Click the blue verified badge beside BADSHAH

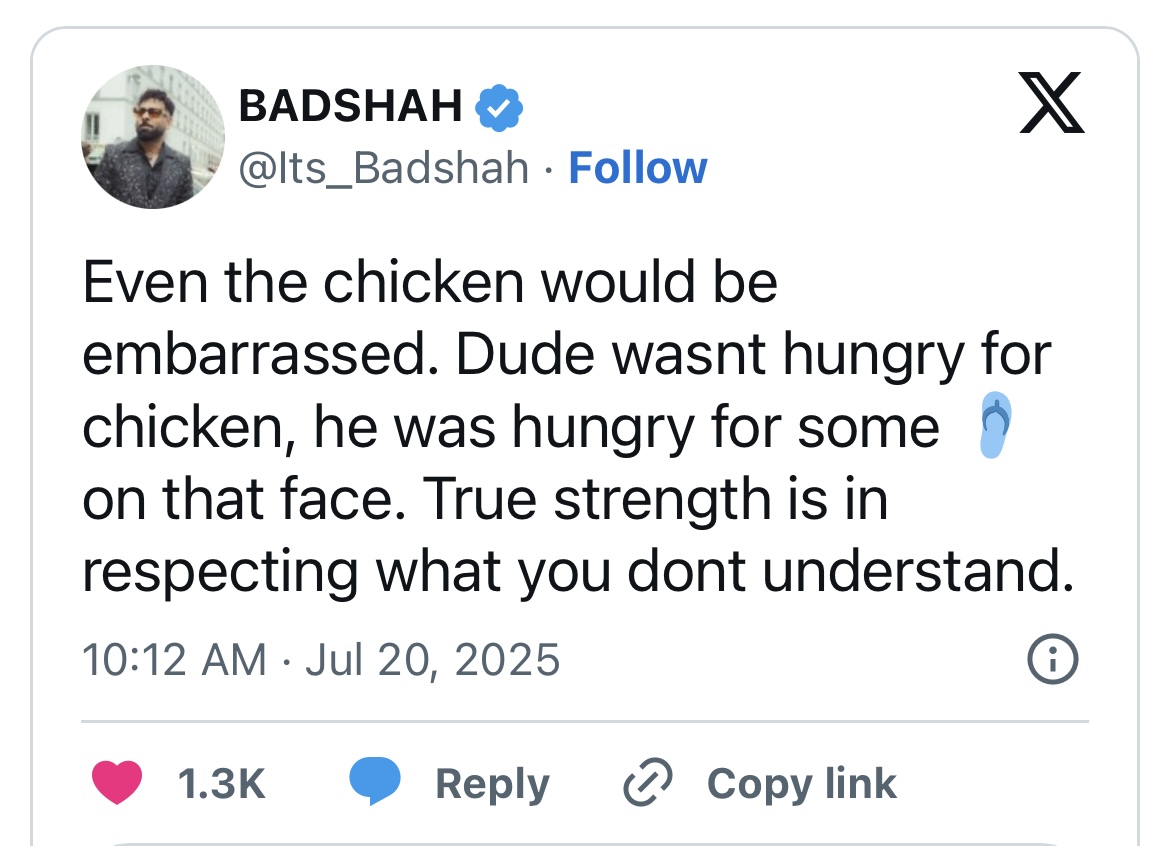point(498,107)
